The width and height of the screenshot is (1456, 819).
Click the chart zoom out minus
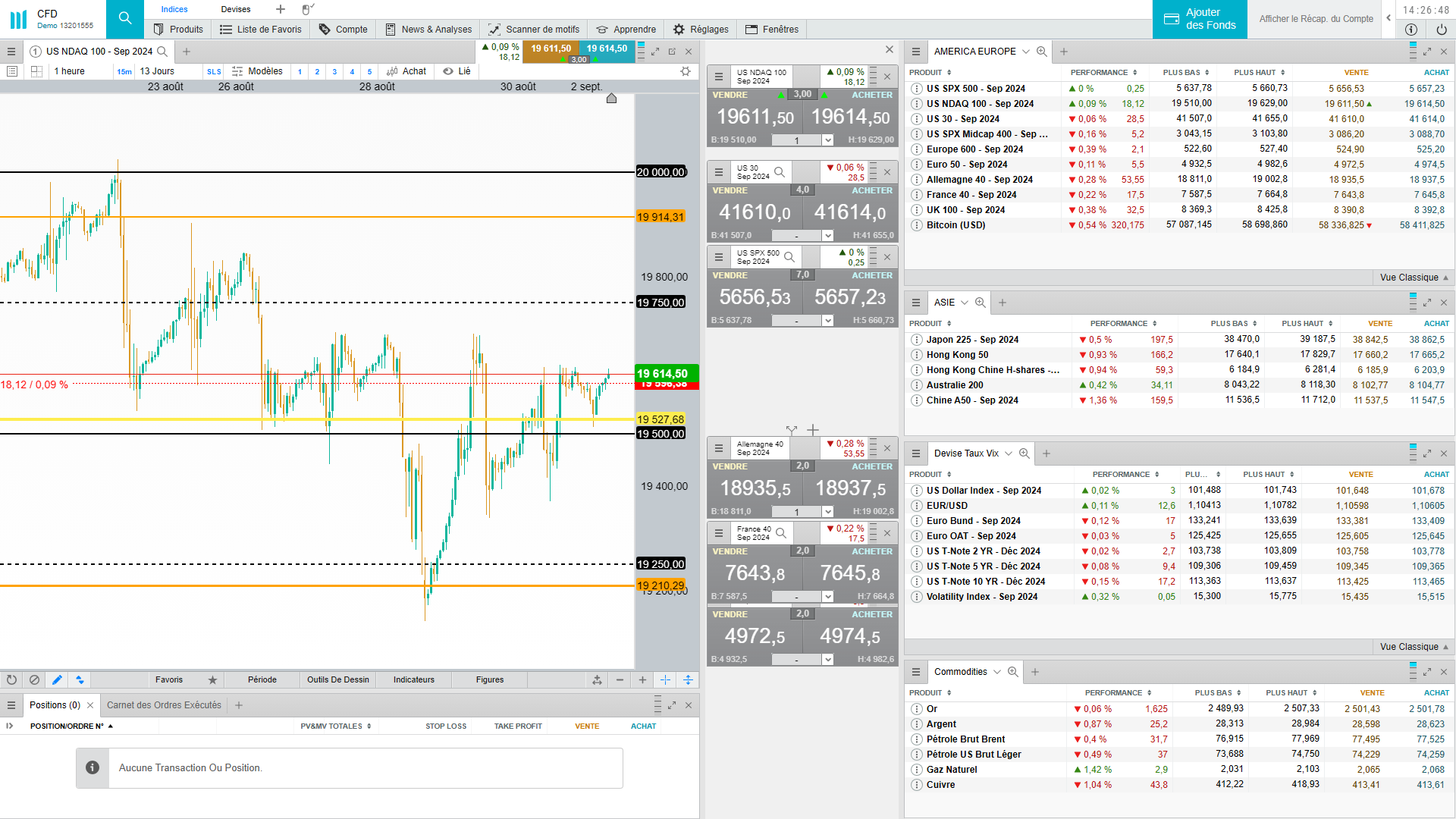coord(620,679)
